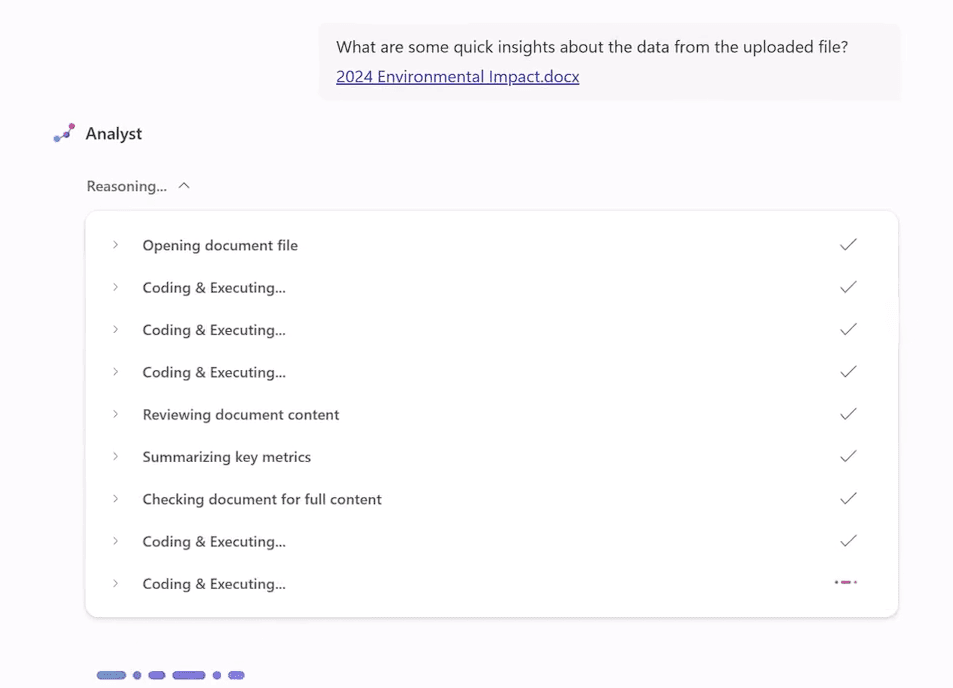The height and width of the screenshot is (688, 953).
Task: Expand "Checking document for full content" chevron
Action: pyautogui.click(x=116, y=499)
